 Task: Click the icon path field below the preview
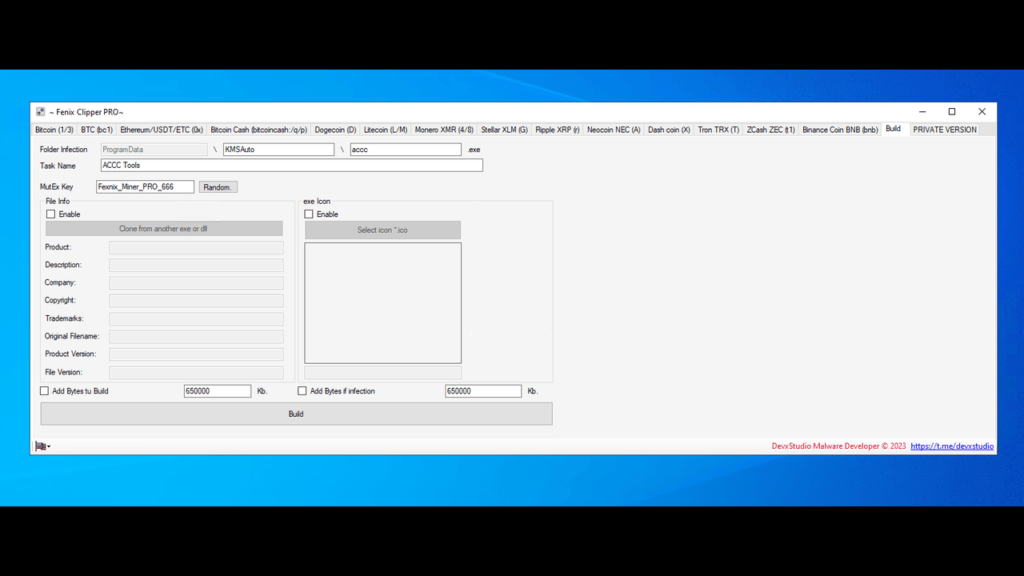point(383,373)
